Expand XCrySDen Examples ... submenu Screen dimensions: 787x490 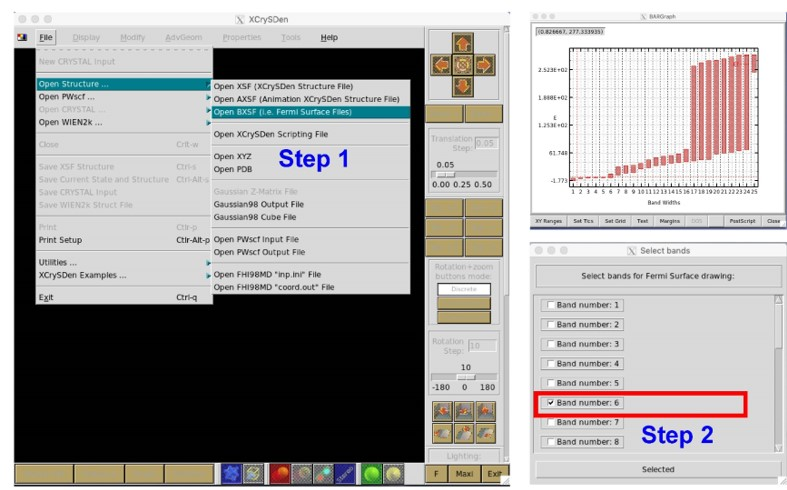tap(124, 275)
